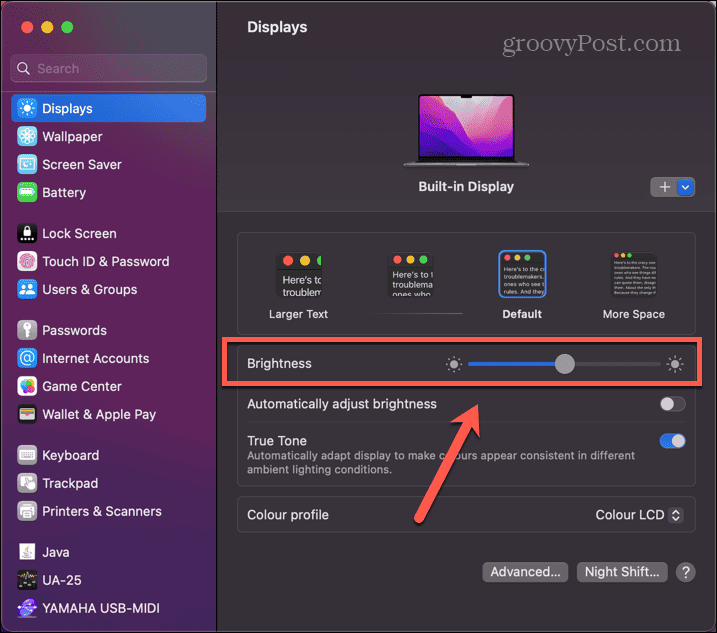Click the Wallpaper flower icon
The height and width of the screenshot is (633, 717).
click(x=27, y=136)
